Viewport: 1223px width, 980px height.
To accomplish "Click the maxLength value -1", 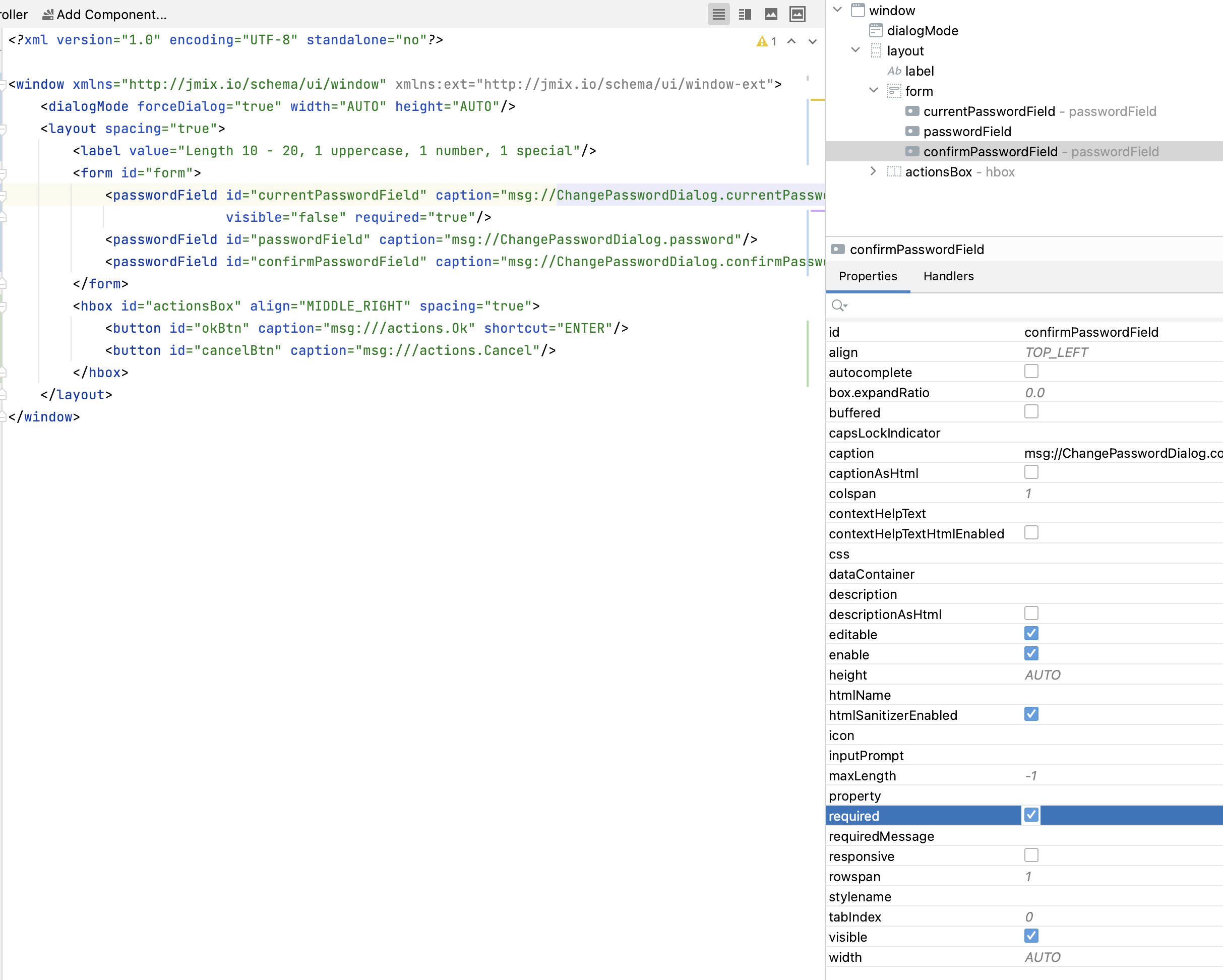I will (1031, 776).
